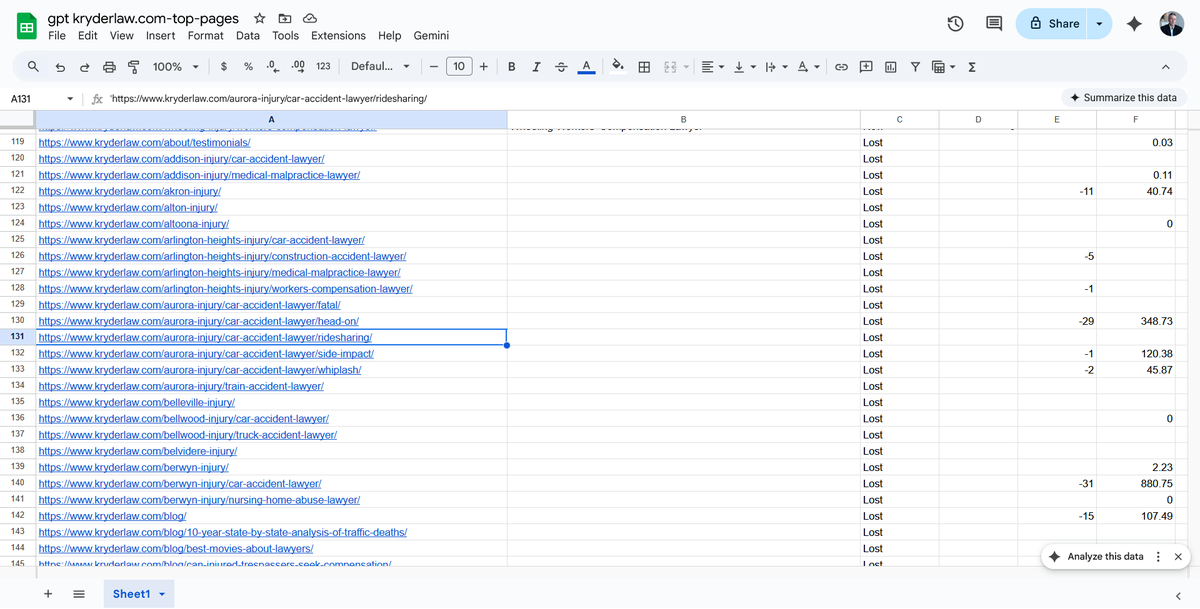The width and height of the screenshot is (1200, 609).
Task: Open table views dropdown
Action: click(943, 67)
